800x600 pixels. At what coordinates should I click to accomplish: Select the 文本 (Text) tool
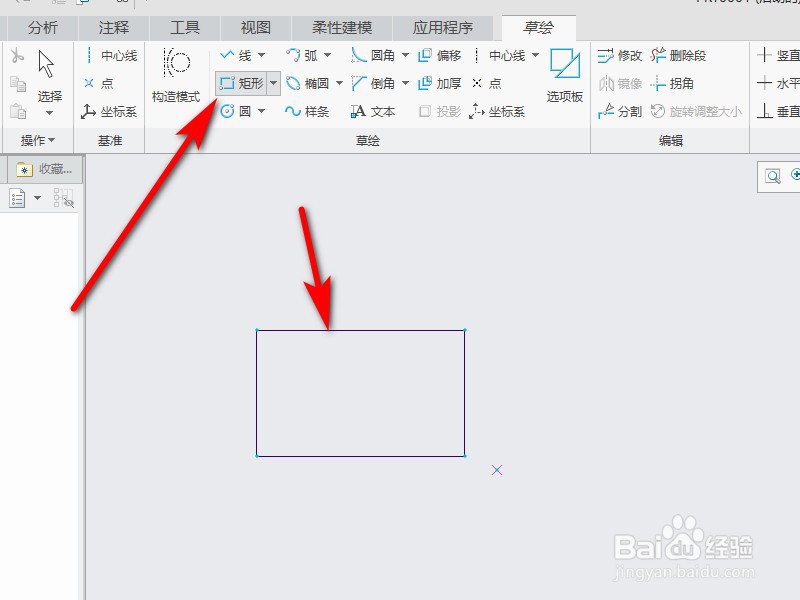(x=373, y=111)
